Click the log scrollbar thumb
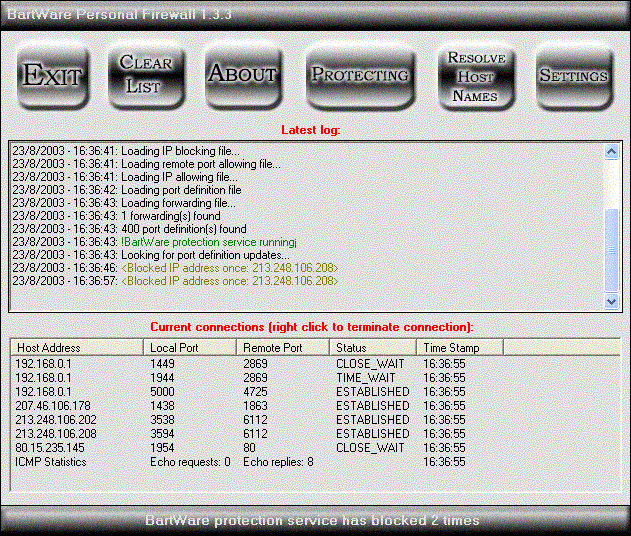Image resolution: width=631 pixels, height=536 pixels. tap(611, 250)
